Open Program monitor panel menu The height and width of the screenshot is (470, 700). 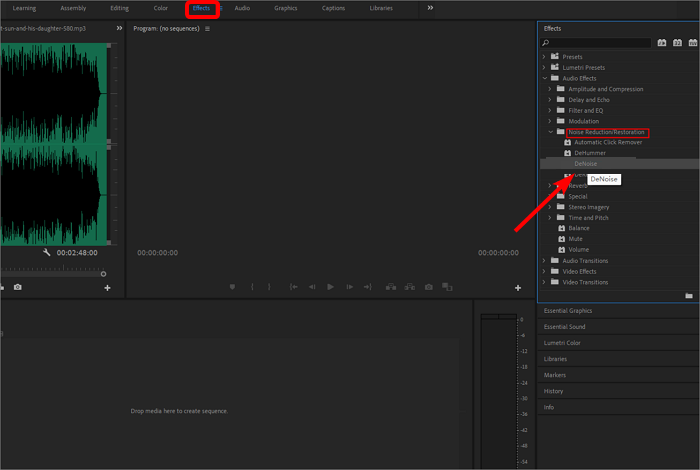(207, 29)
